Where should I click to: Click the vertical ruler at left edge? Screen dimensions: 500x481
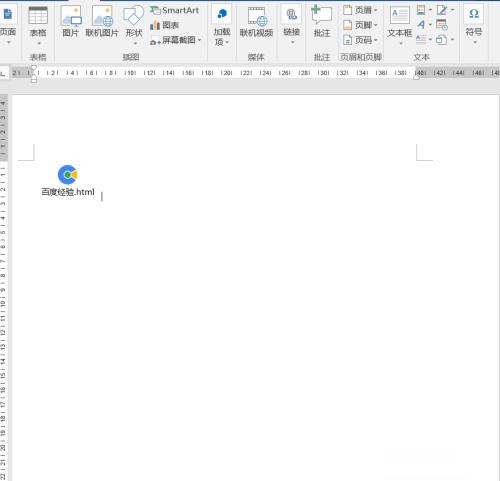3,287
